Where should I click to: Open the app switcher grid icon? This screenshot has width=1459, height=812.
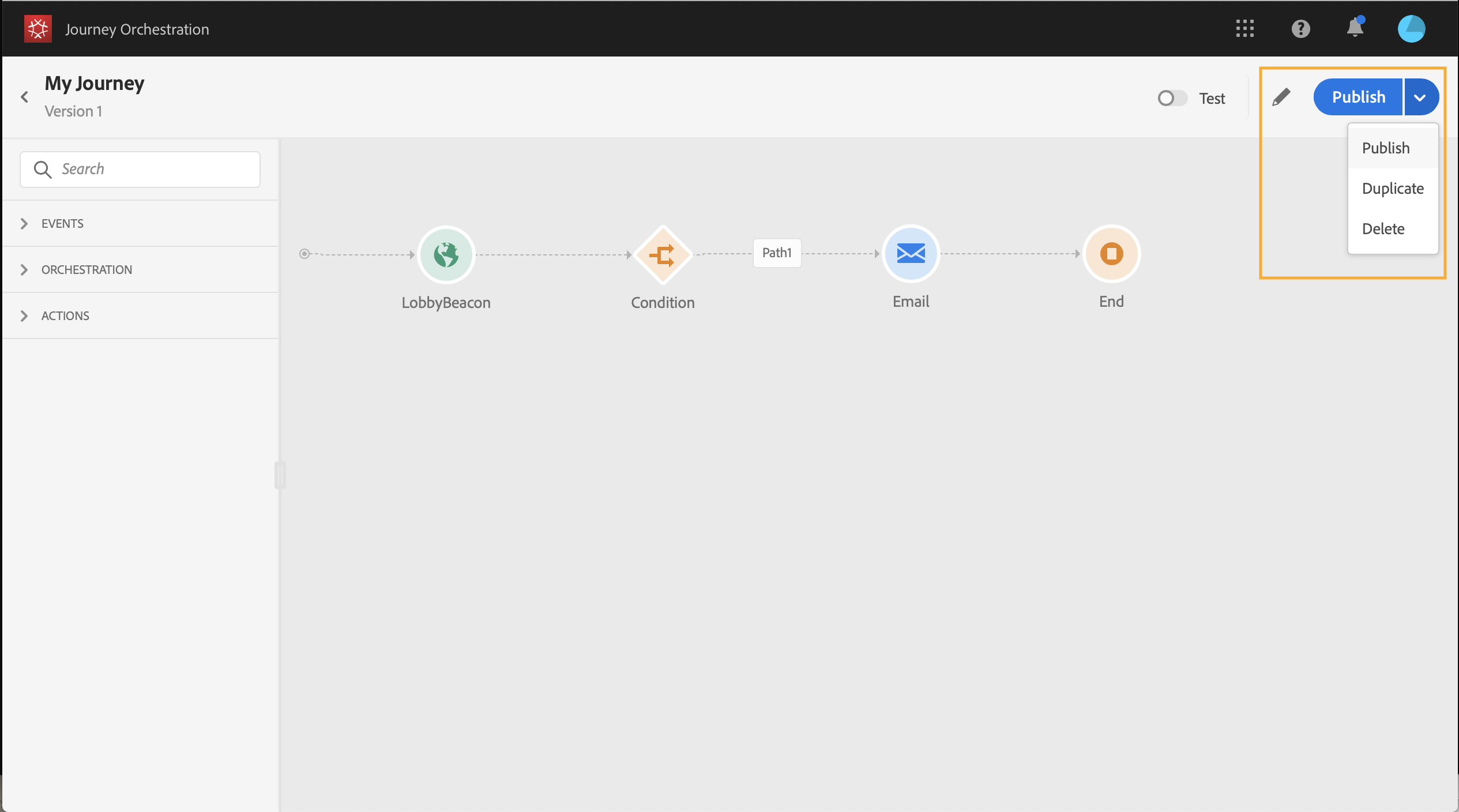1244,28
